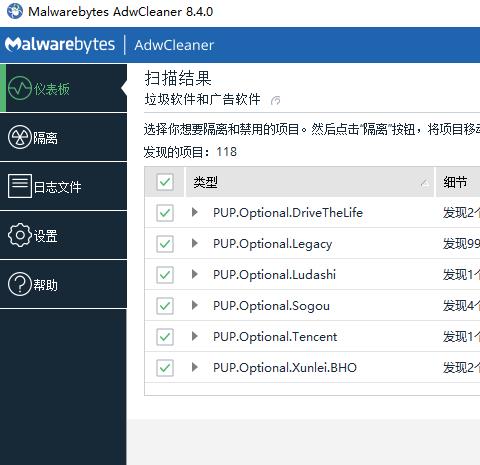Open the 日志文件 log files section
The height and width of the screenshot is (465, 480).
click(63, 186)
